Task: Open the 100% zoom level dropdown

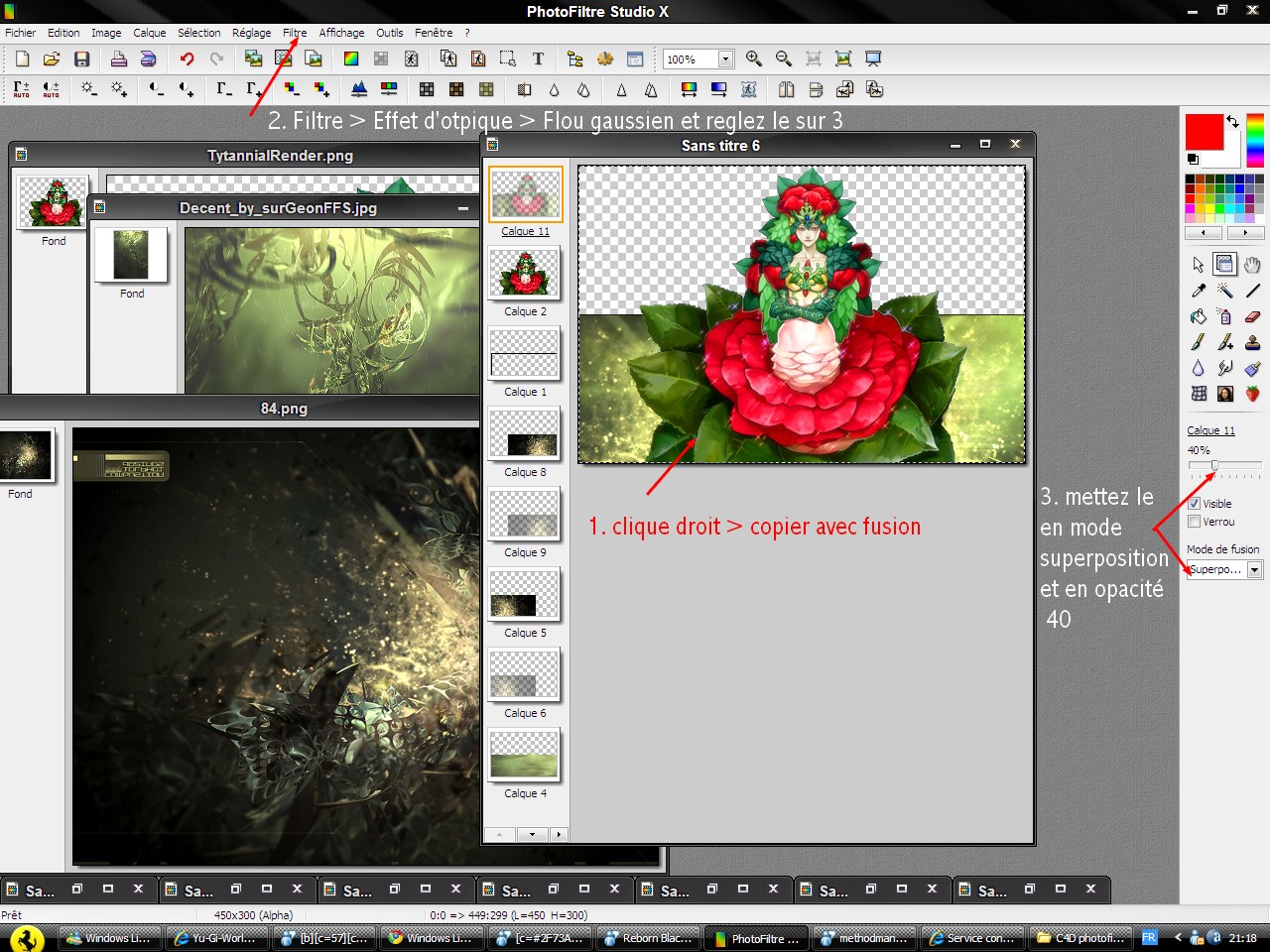Action: point(725,59)
